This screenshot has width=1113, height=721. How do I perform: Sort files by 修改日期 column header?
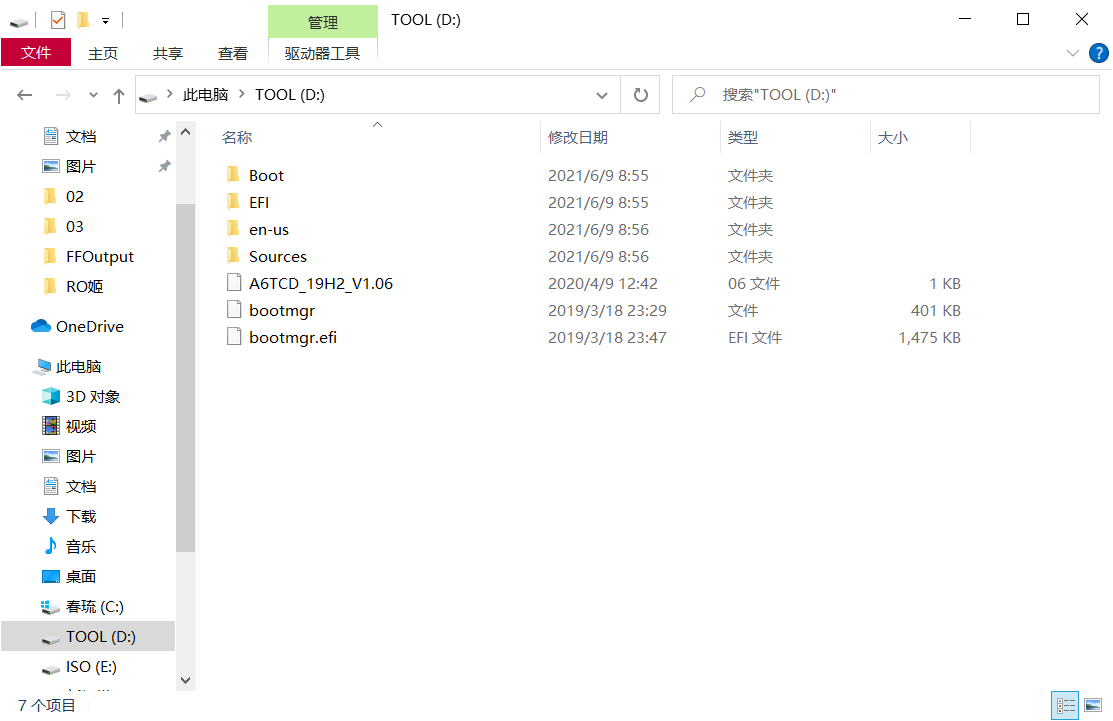pyautogui.click(x=578, y=137)
